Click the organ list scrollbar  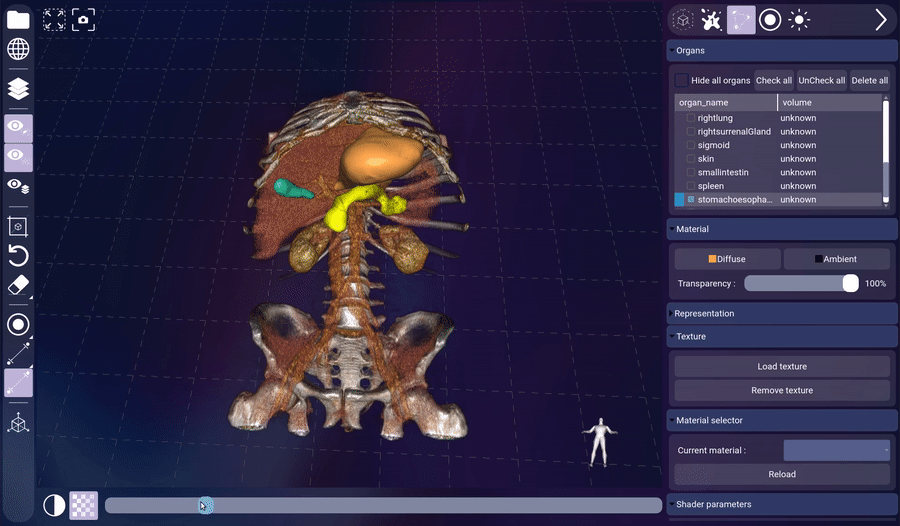click(886, 150)
